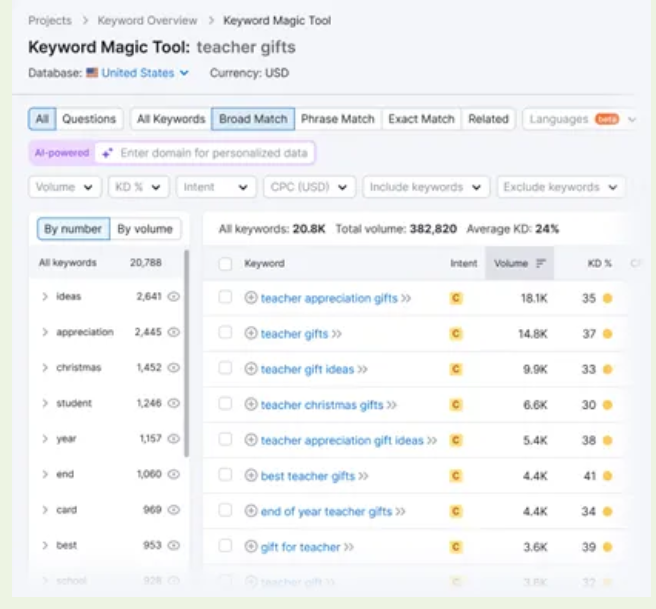Toggle eye icon for end group
The height and width of the screenshot is (609, 656).
174,474
